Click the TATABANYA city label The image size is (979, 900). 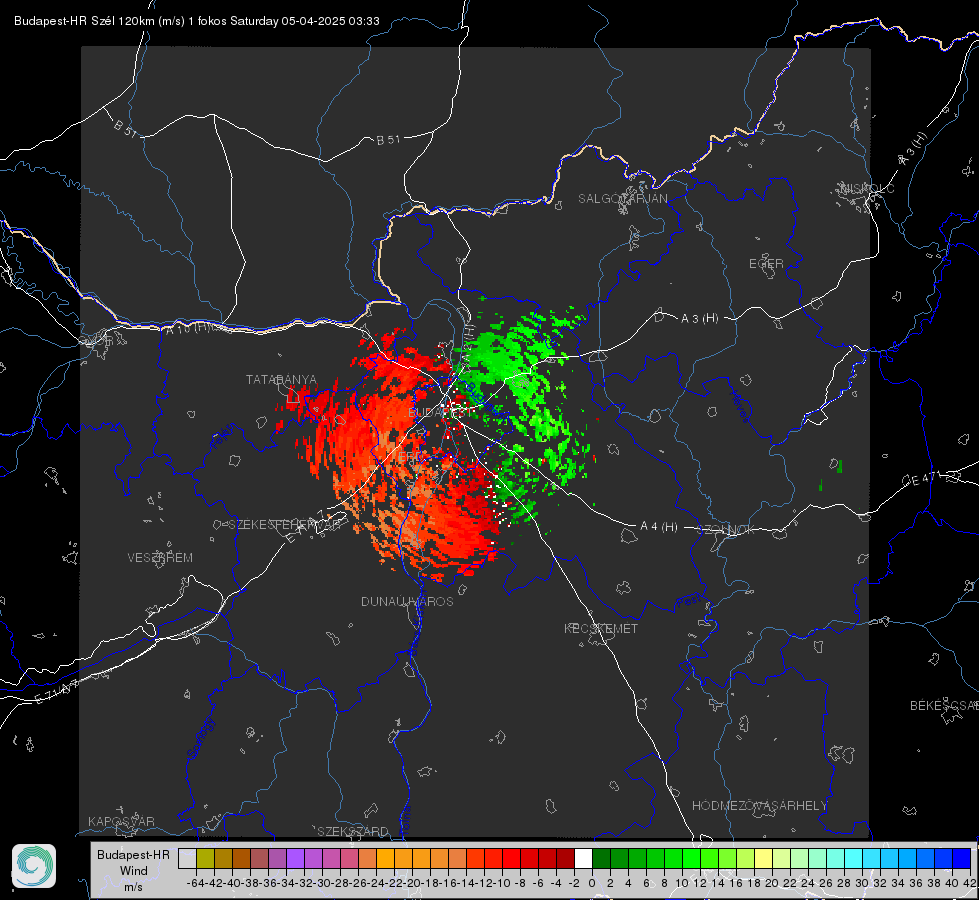click(281, 380)
